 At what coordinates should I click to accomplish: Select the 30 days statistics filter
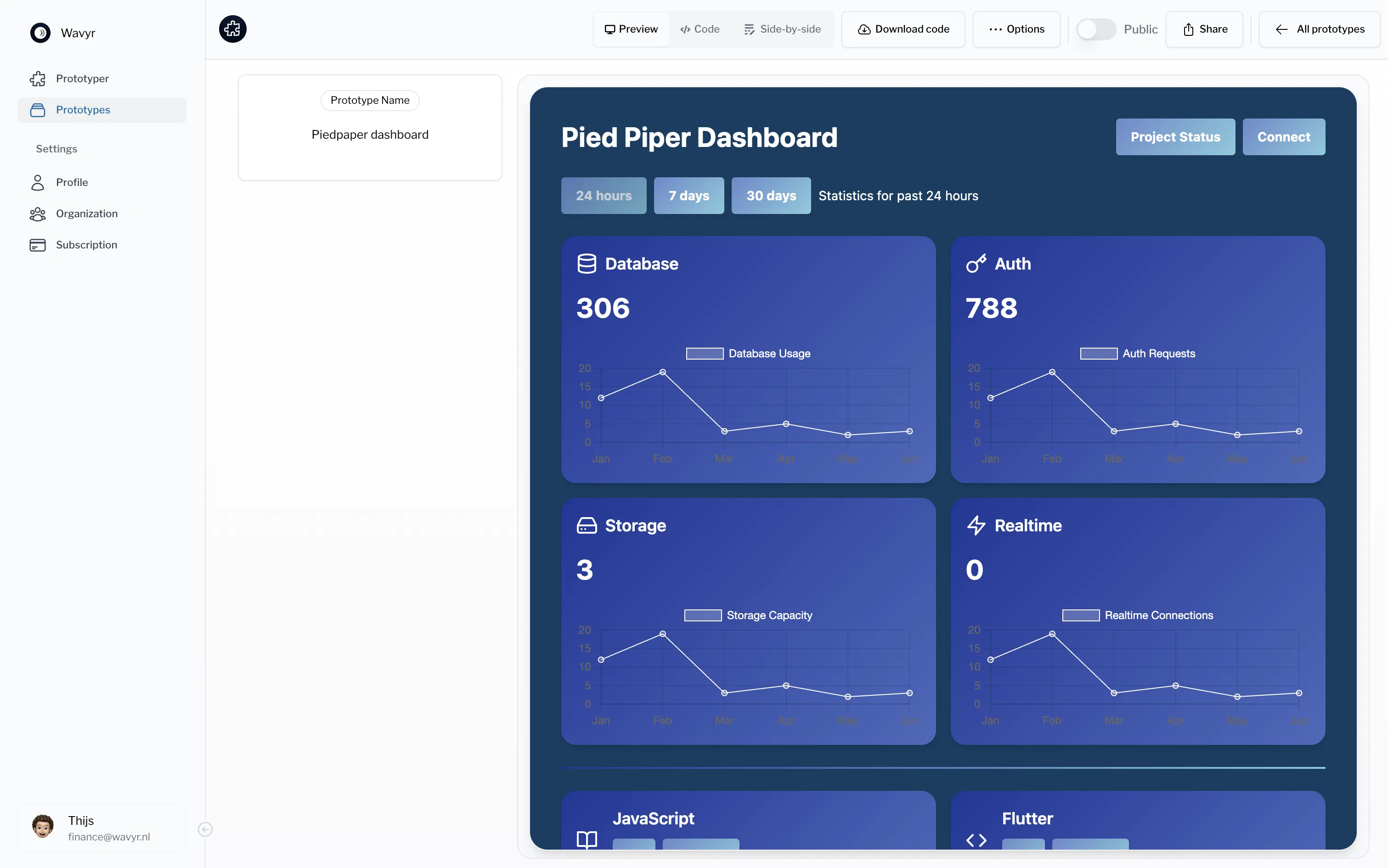click(771, 195)
